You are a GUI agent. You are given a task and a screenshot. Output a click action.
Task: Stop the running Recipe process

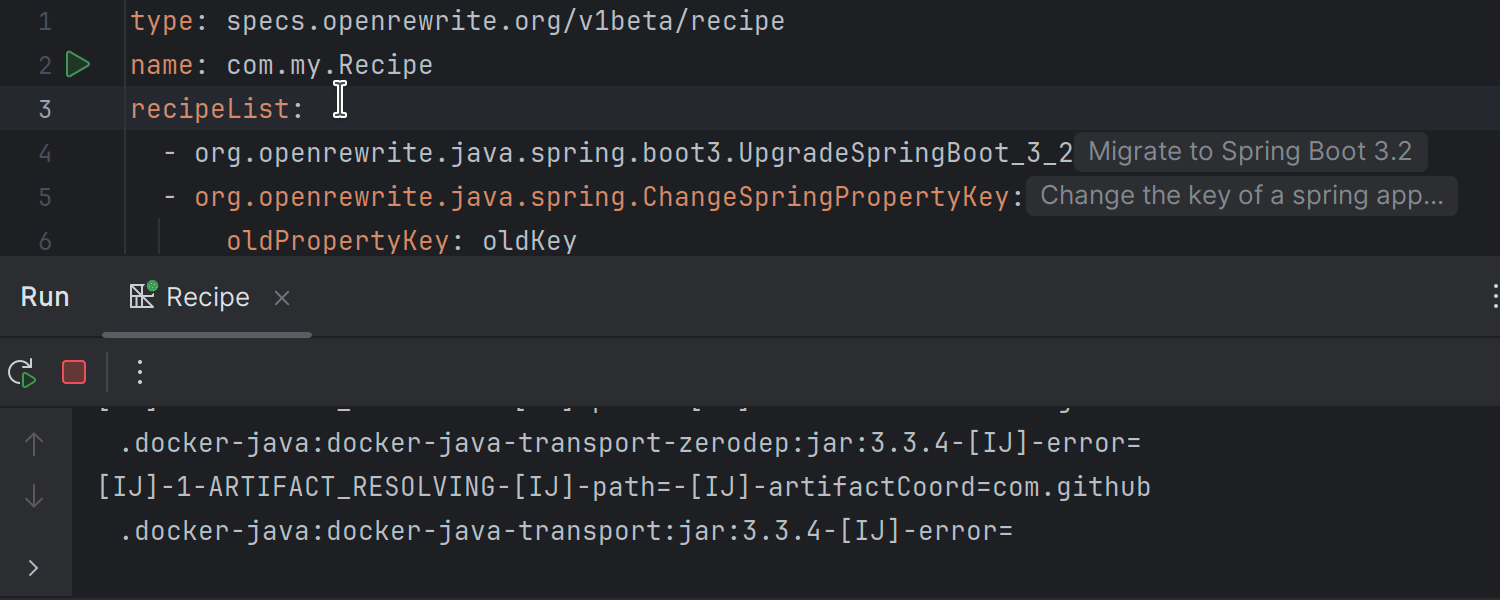pyautogui.click(x=74, y=373)
